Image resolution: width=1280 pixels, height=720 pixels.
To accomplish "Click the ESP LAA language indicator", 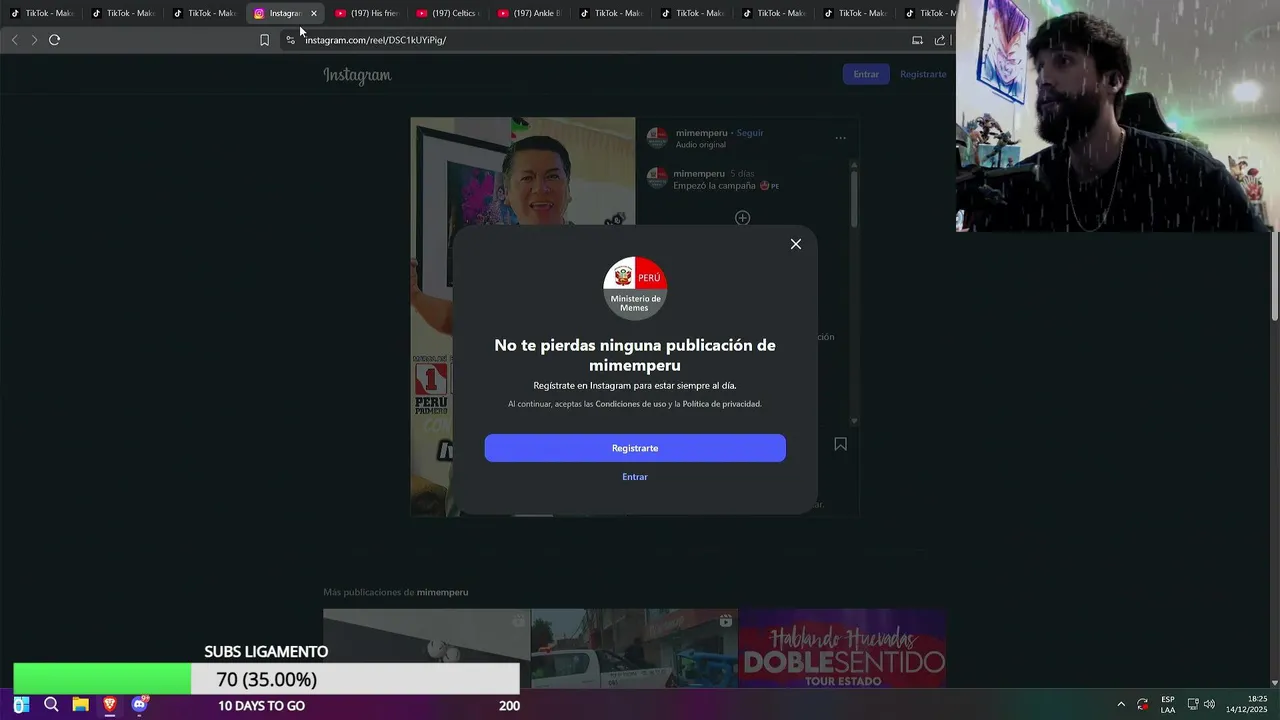I will coord(1168,705).
